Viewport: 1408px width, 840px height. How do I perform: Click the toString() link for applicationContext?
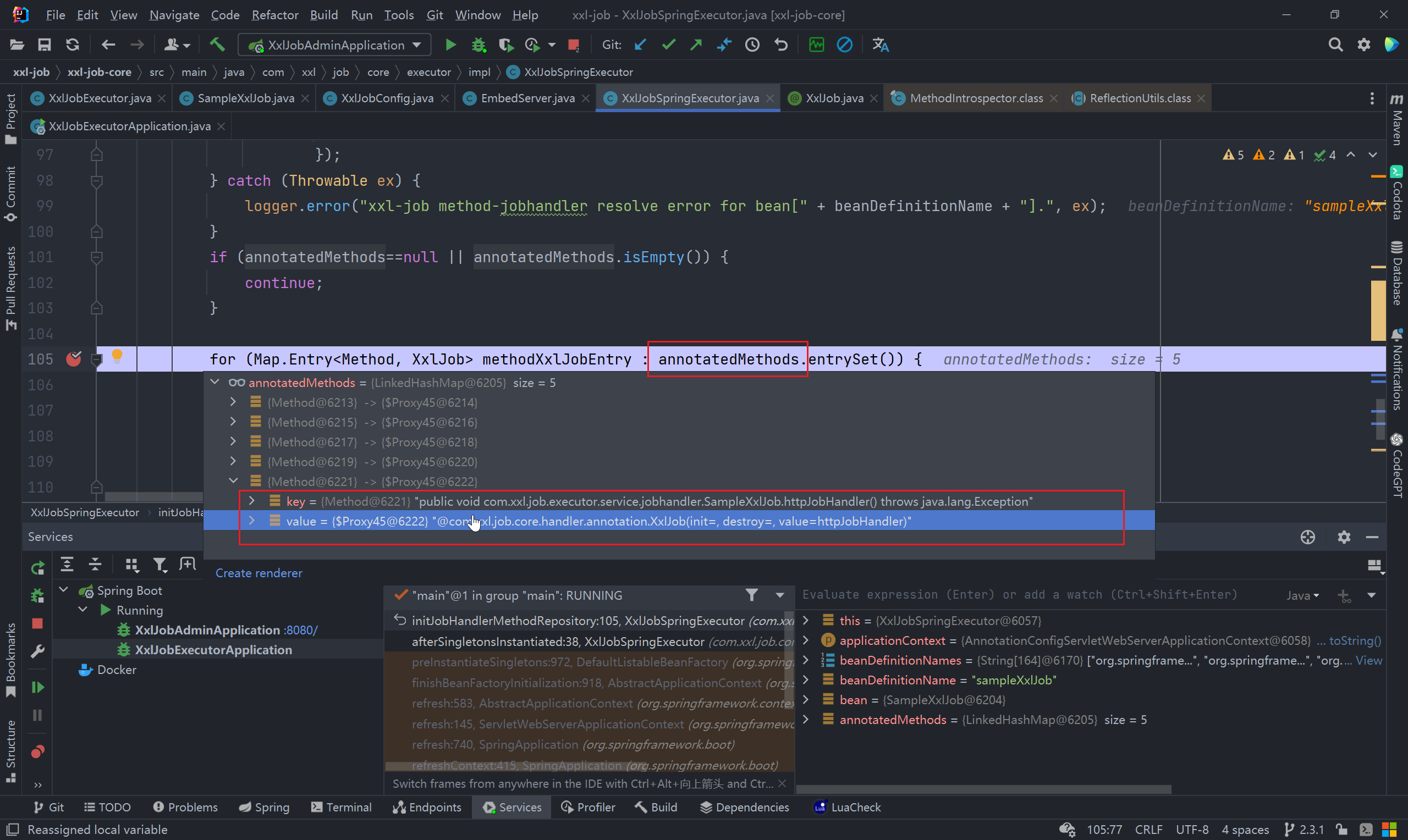click(1355, 640)
